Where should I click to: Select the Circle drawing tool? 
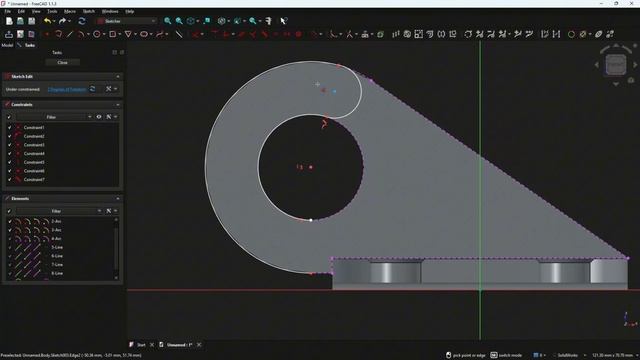point(97,34)
